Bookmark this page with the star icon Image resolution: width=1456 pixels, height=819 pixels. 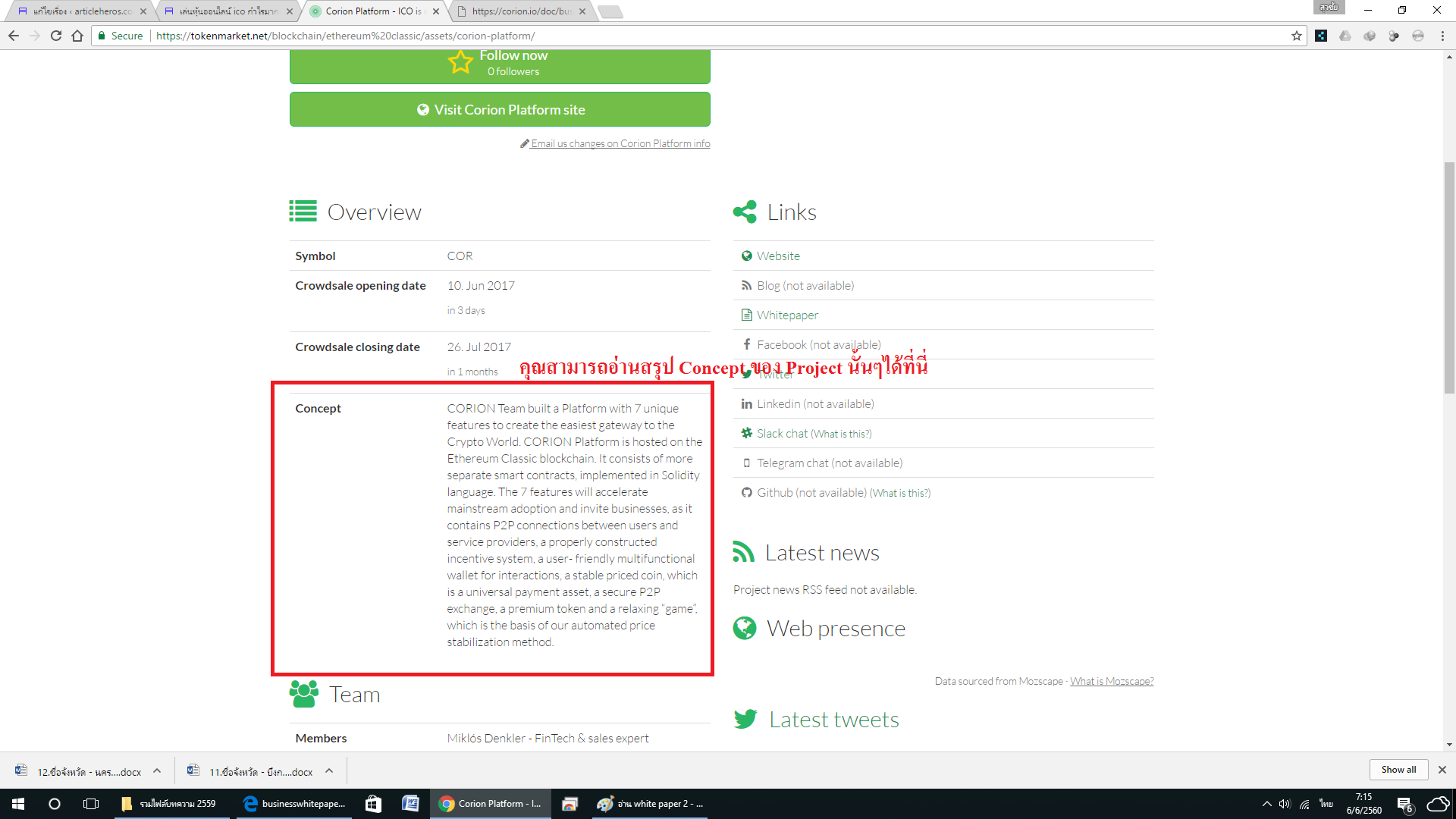pyautogui.click(x=1297, y=36)
